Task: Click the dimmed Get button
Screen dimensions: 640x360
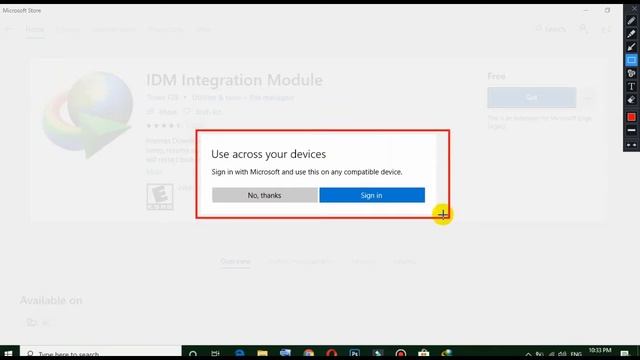Action: click(532, 98)
